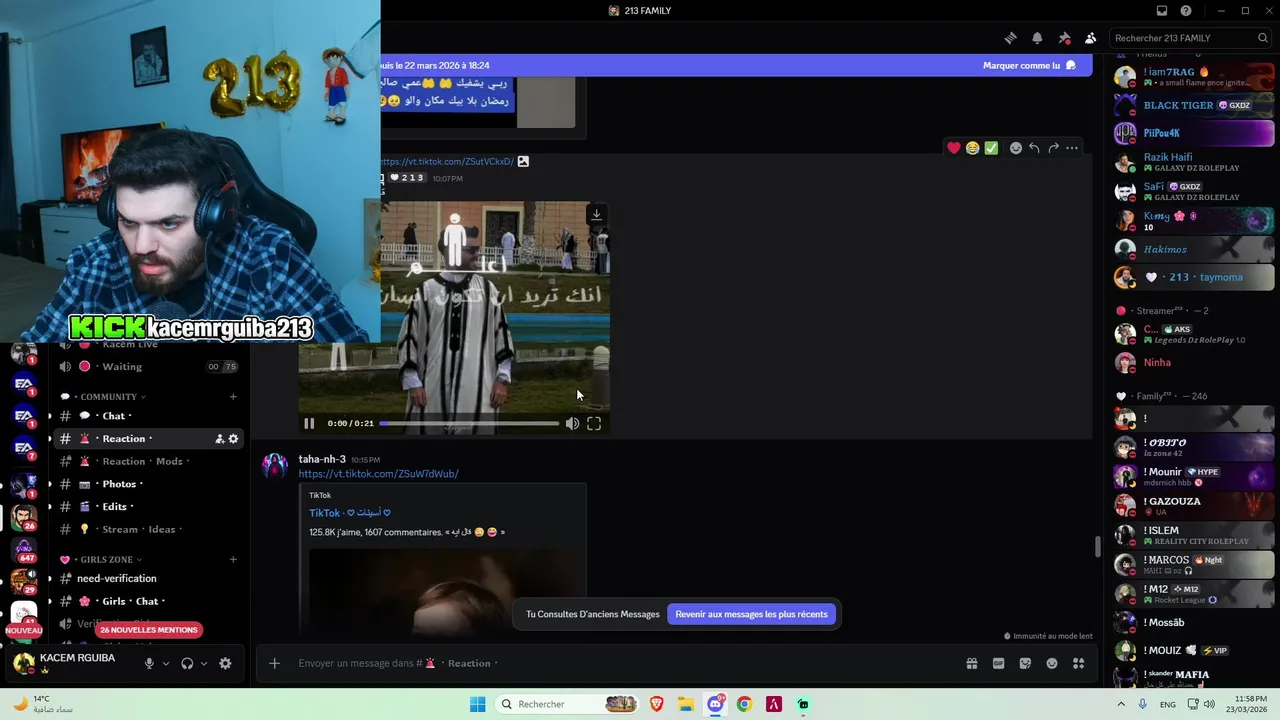Open Windows Start menu
This screenshot has height=720, width=1280.
(478, 704)
